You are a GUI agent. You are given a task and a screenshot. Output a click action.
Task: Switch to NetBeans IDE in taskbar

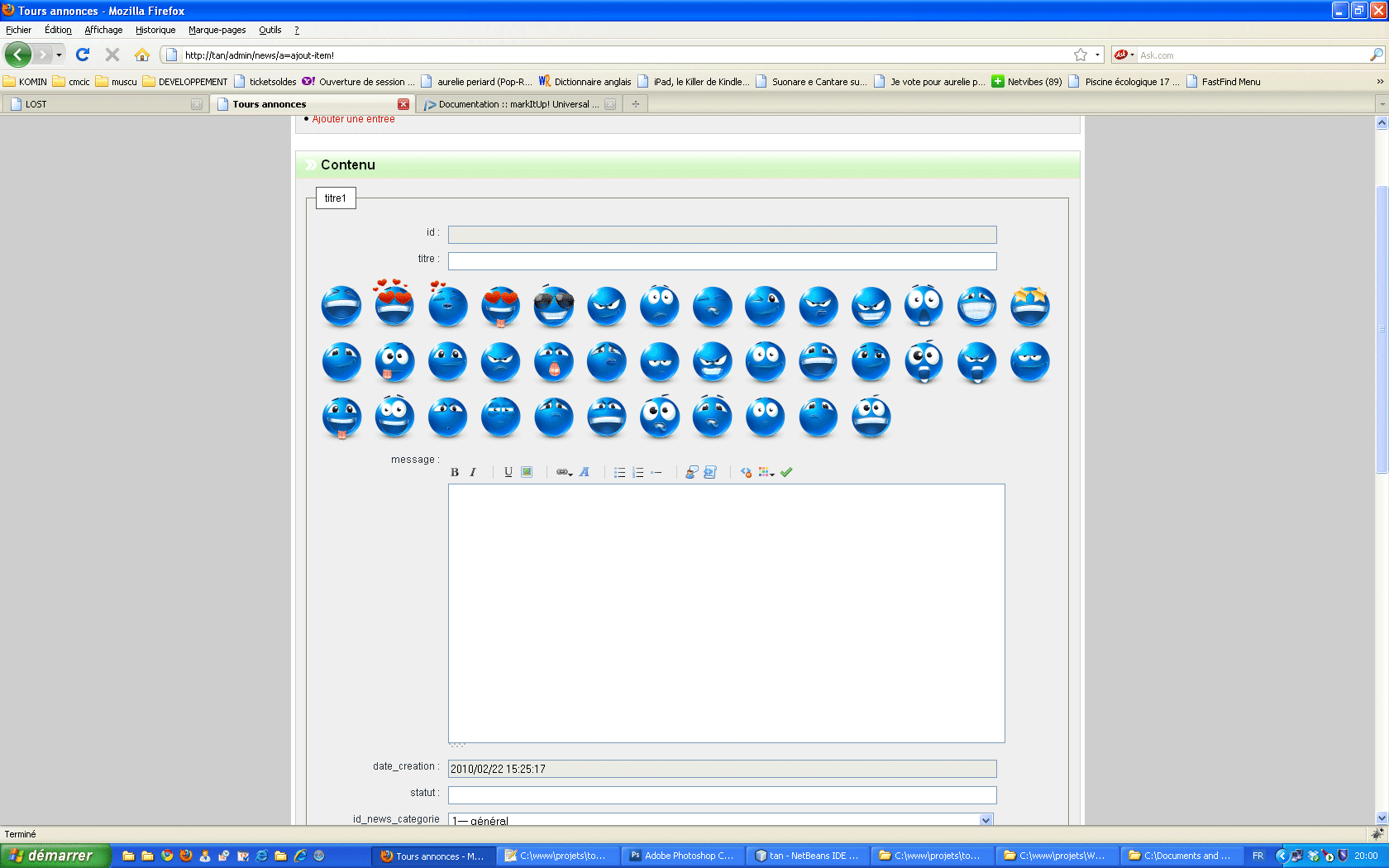pyautogui.click(x=807, y=856)
